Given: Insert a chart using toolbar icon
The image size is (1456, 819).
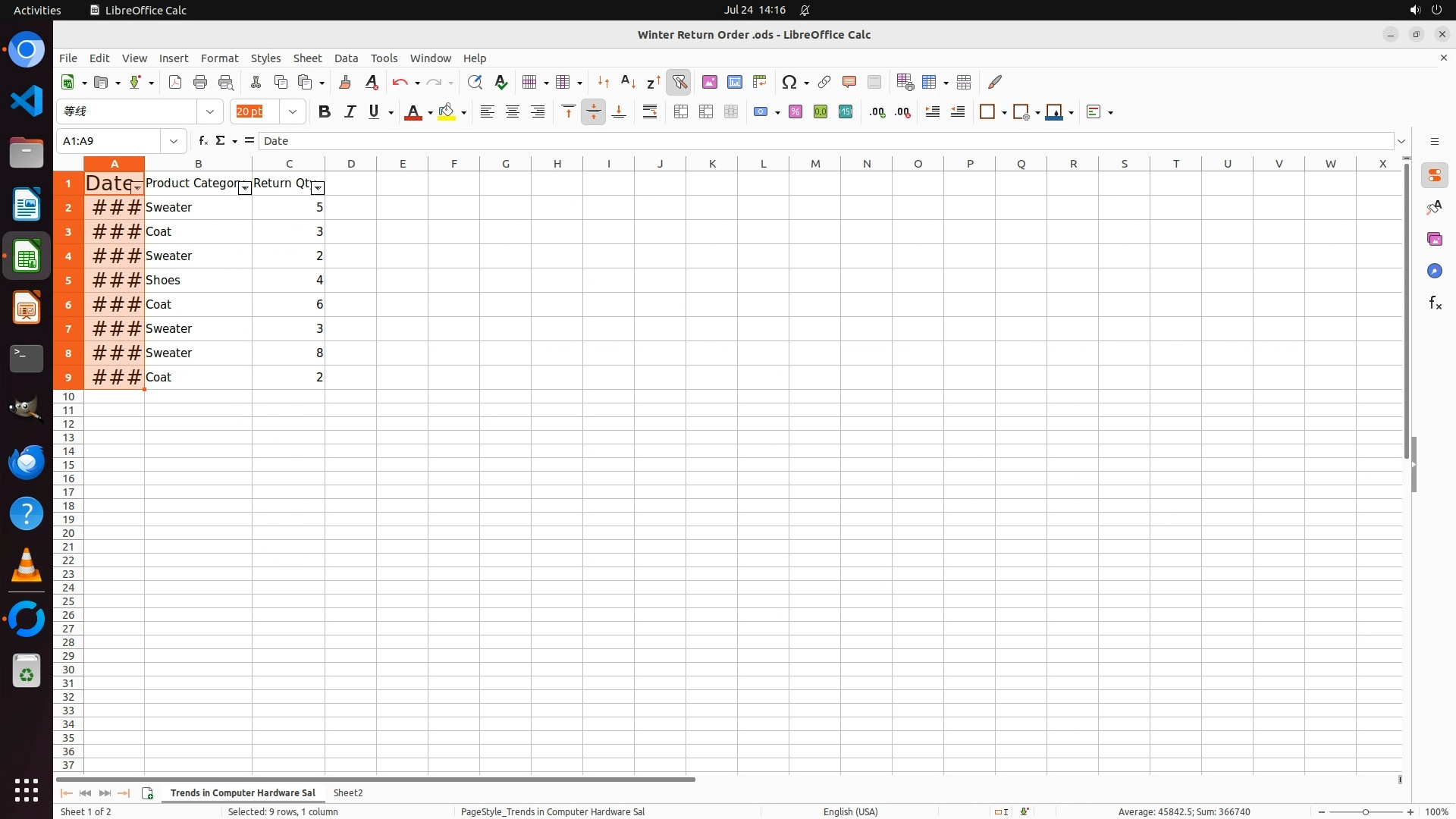Looking at the screenshot, I should (734, 82).
